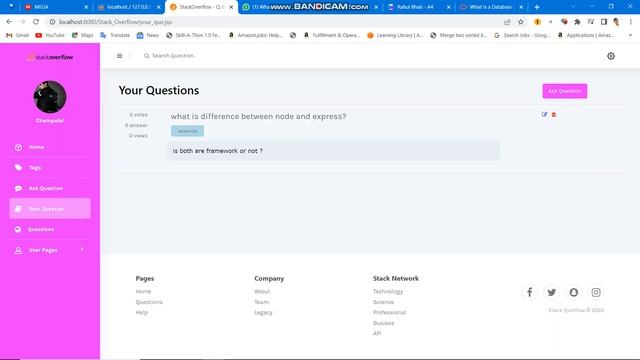Click the Ask Question sidebar icon
Viewport: 640px width, 360px height.
coord(18,188)
